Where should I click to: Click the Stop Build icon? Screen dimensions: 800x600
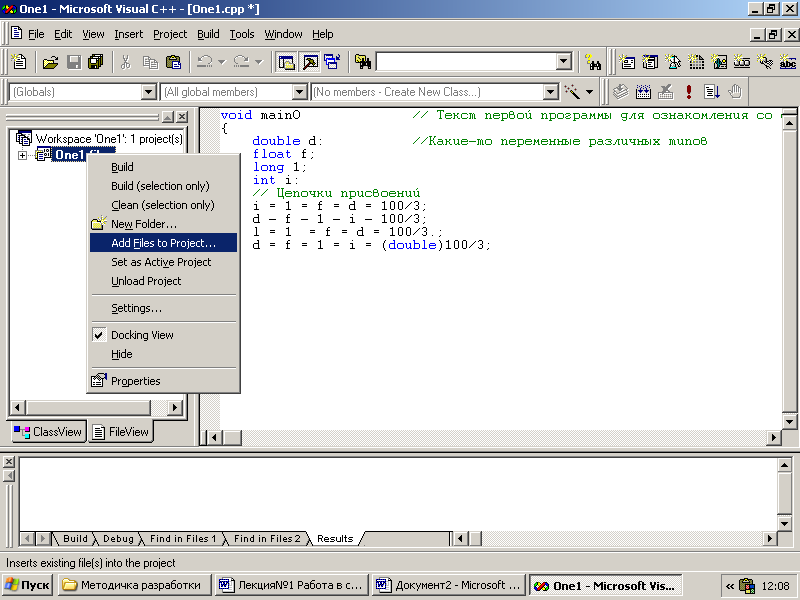pos(666,92)
